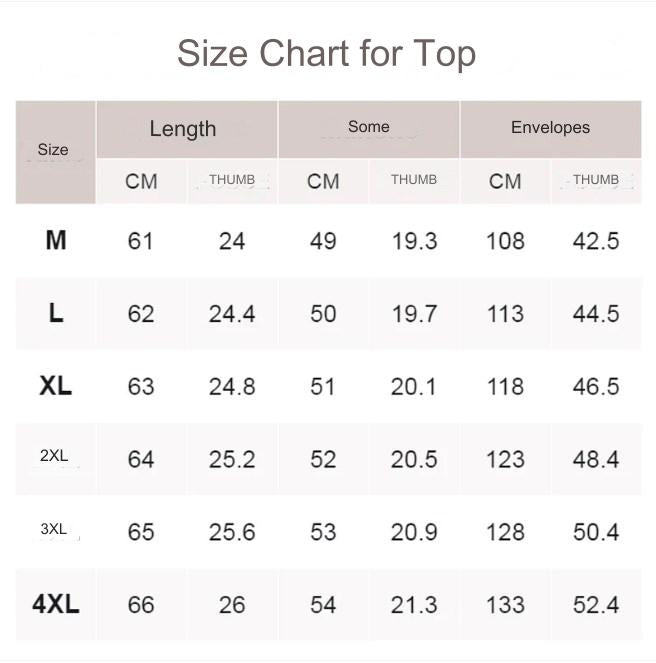This screenshot has height=663, width=656.
Task: Click the 50.4 value in 3XL row
Action: point(596,532)
